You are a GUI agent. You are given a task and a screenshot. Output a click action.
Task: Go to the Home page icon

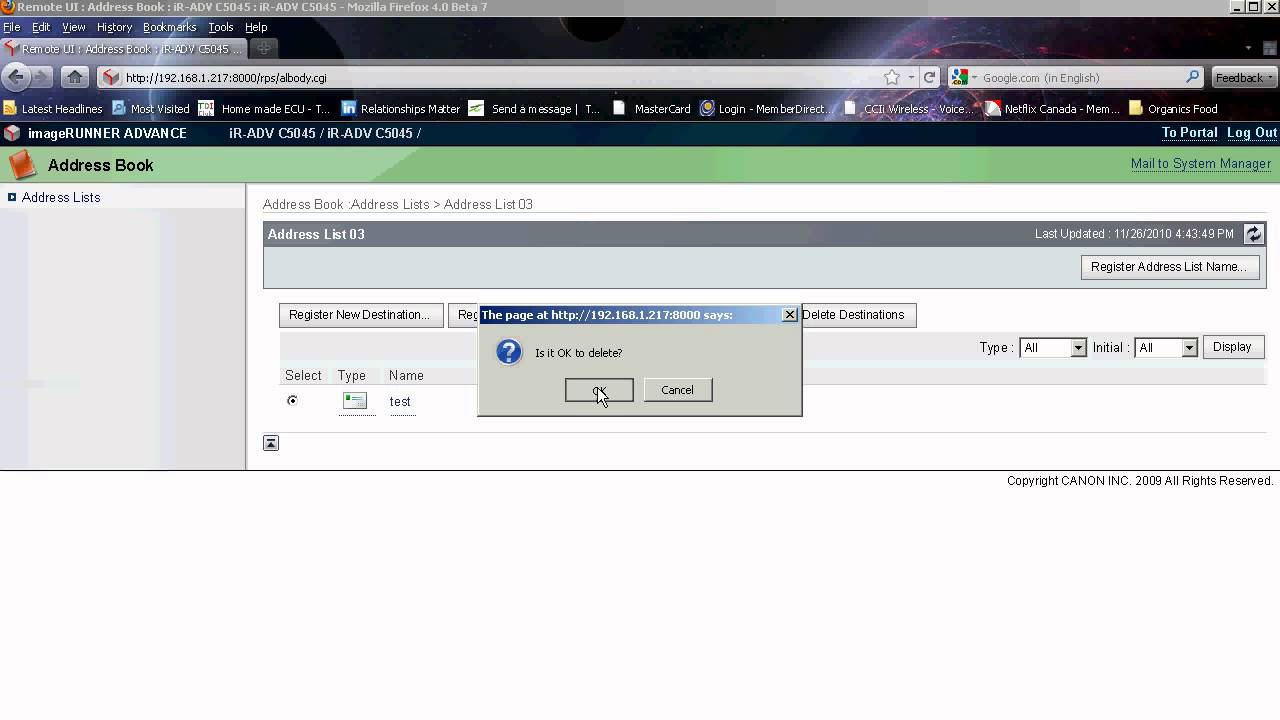coord(75,77)
